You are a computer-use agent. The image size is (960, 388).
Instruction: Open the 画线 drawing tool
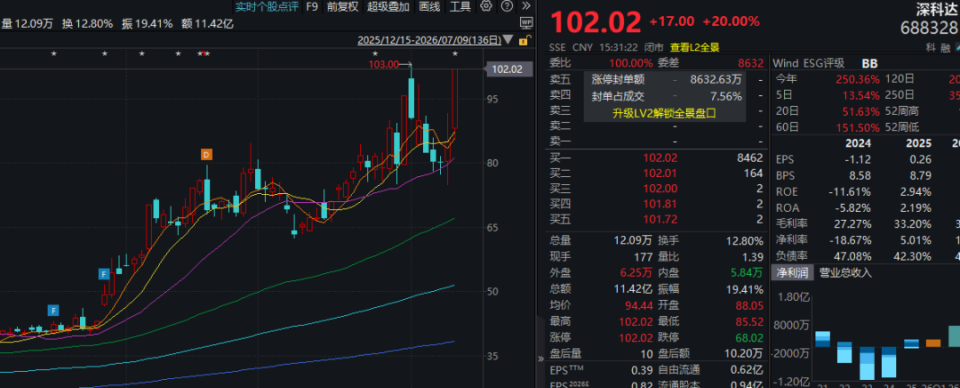[x=429, y=7]
